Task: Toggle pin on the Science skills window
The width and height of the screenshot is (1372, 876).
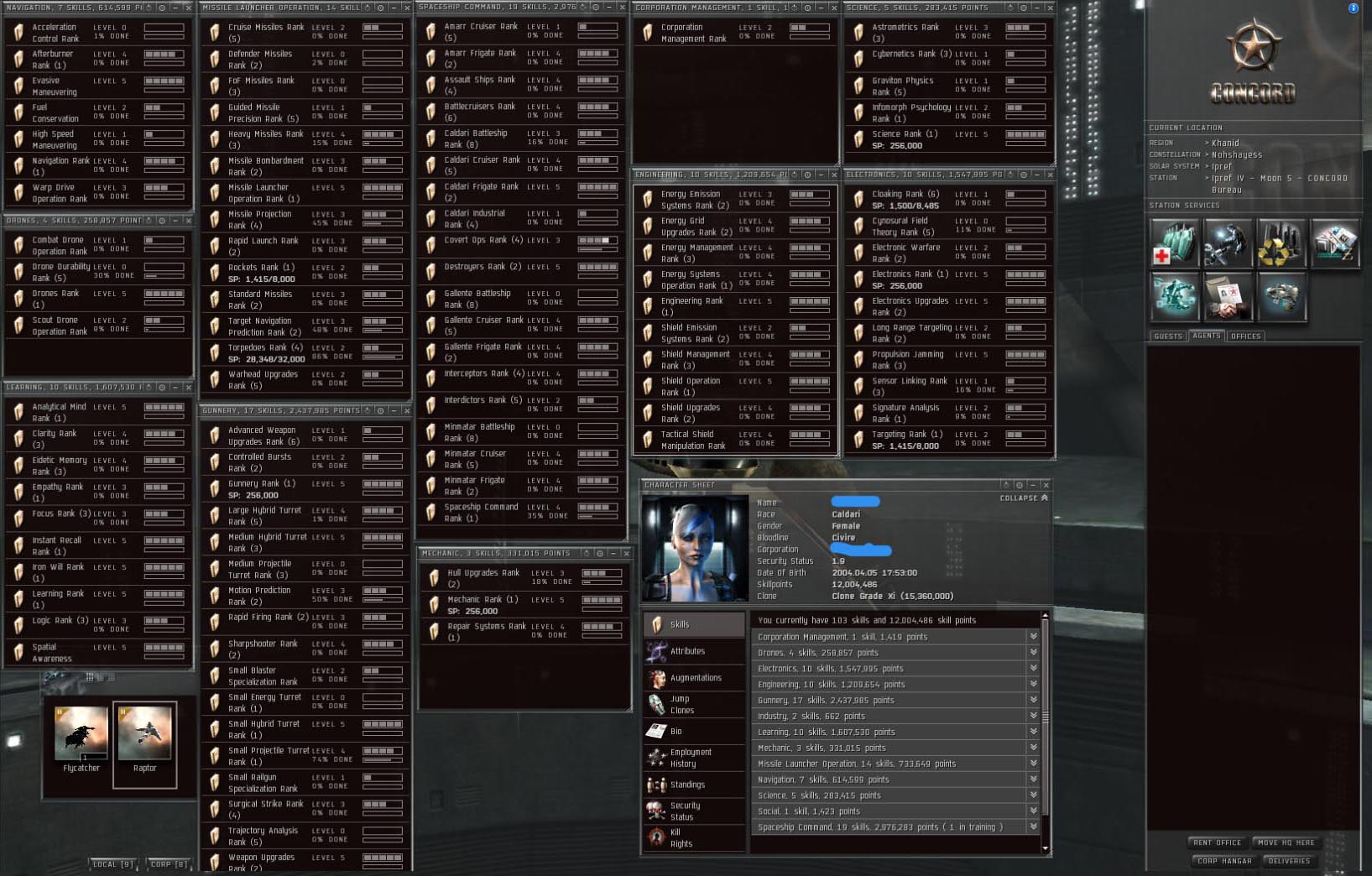Action: [1009, 8]
